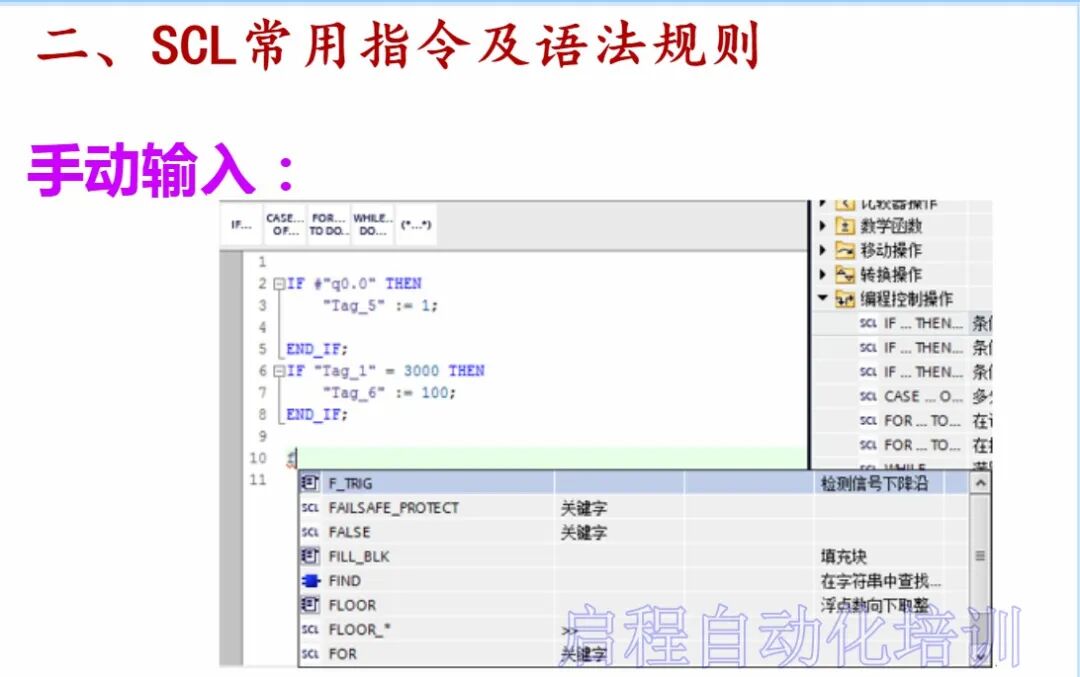Image resolution: width=1080 pixels, height=677 pixels.
Task: Click END_IF; on line 5
Action: 317,349
